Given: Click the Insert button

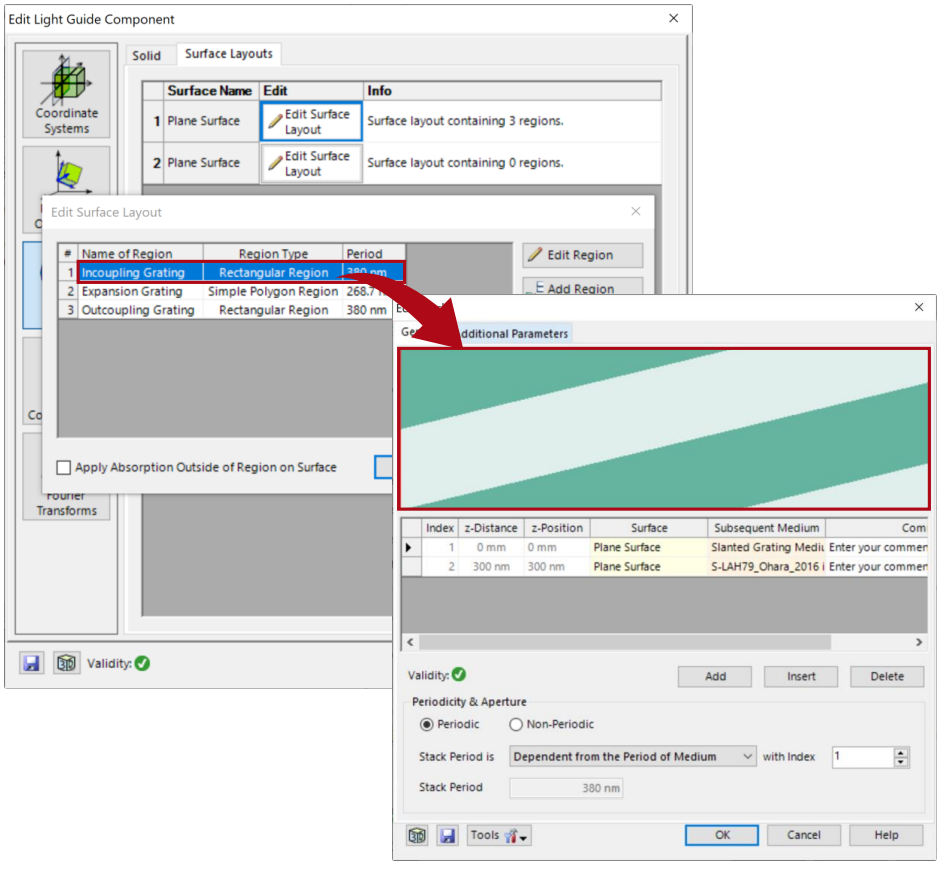Looking at the screenshot, I should tap(801, 677).
